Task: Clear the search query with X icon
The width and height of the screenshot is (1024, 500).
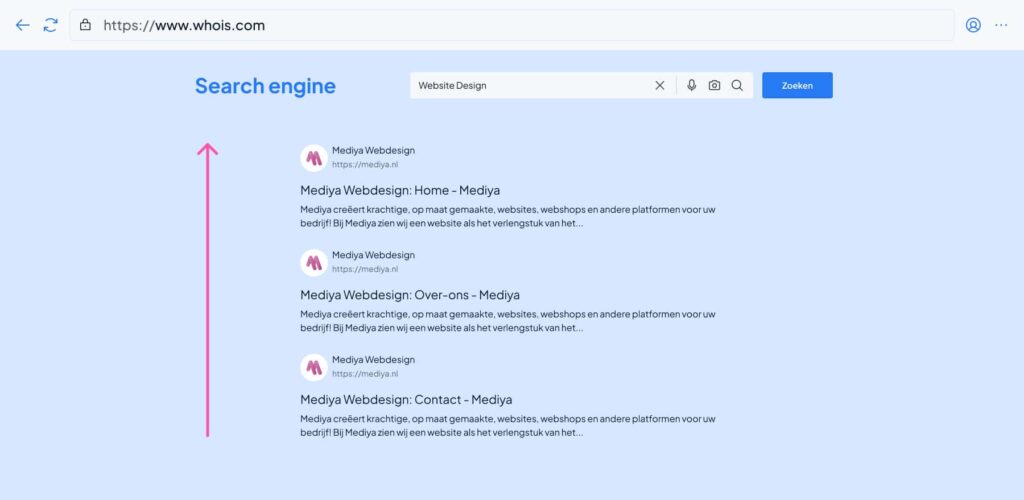Action: pos(659,86)
